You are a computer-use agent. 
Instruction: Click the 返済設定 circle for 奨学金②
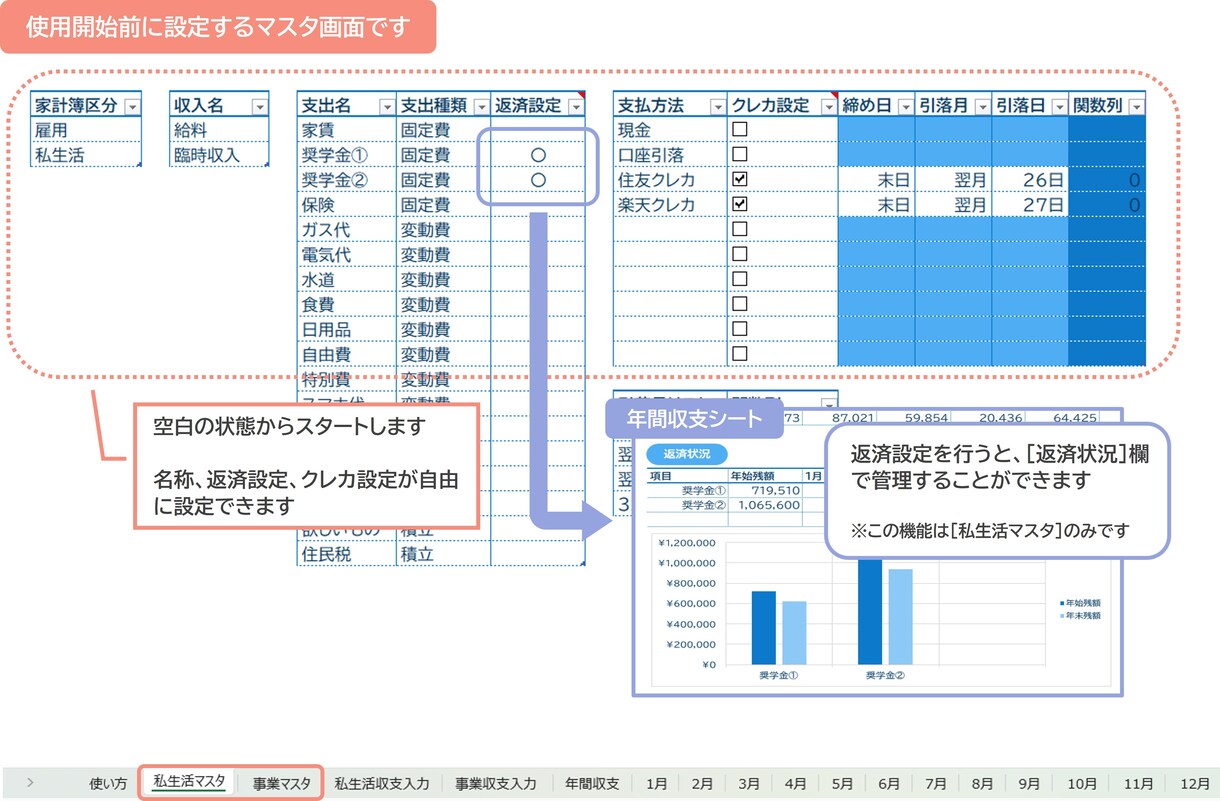click(x=538, y=180)
